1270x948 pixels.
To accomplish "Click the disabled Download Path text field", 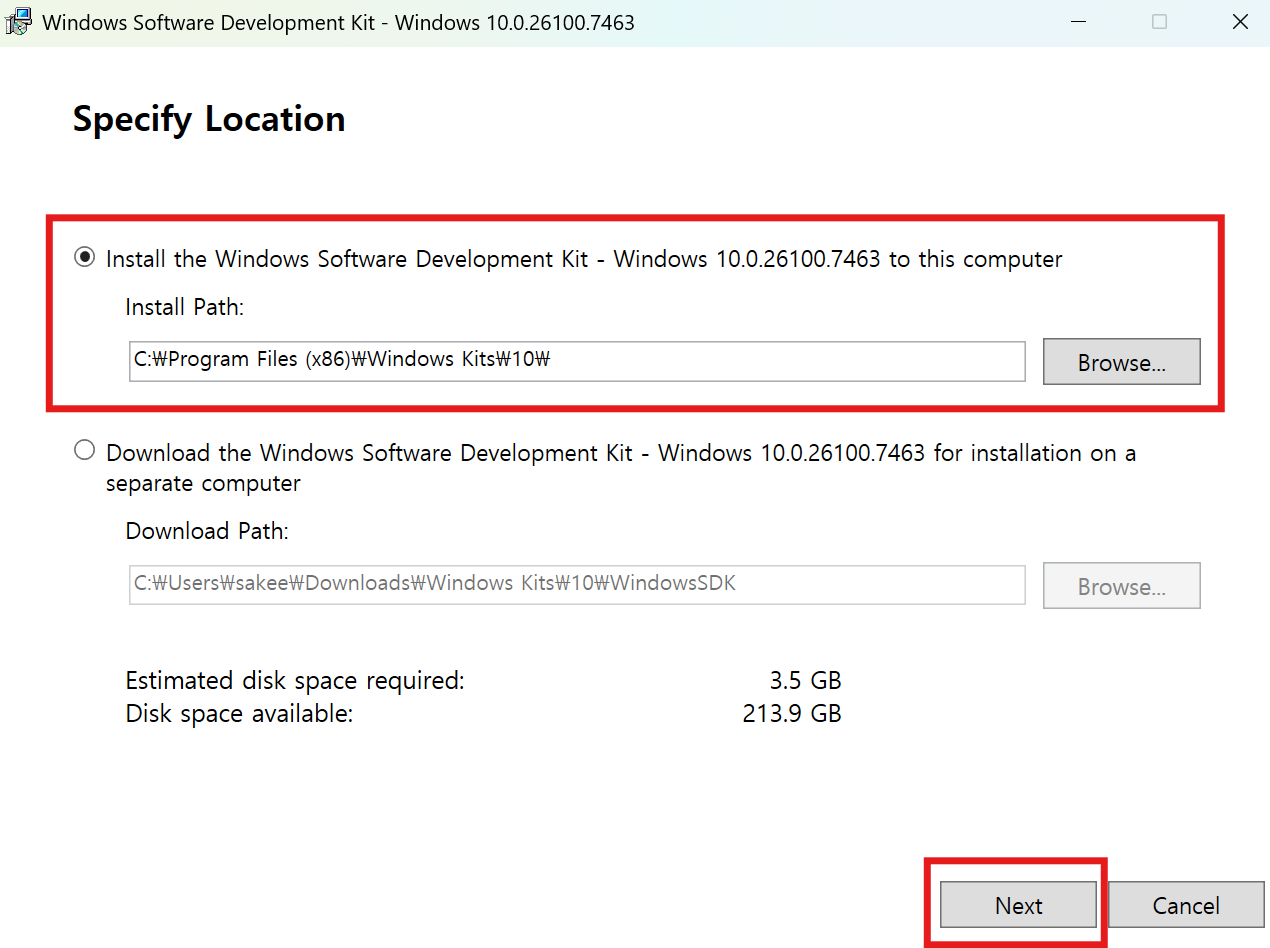I will (576, 585).
